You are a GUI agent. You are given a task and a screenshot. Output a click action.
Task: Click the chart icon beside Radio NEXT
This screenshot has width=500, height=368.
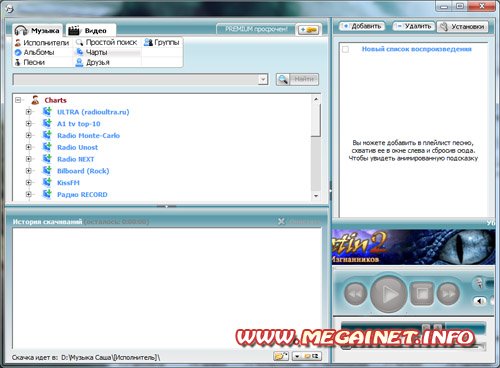(x=47, y=159)
